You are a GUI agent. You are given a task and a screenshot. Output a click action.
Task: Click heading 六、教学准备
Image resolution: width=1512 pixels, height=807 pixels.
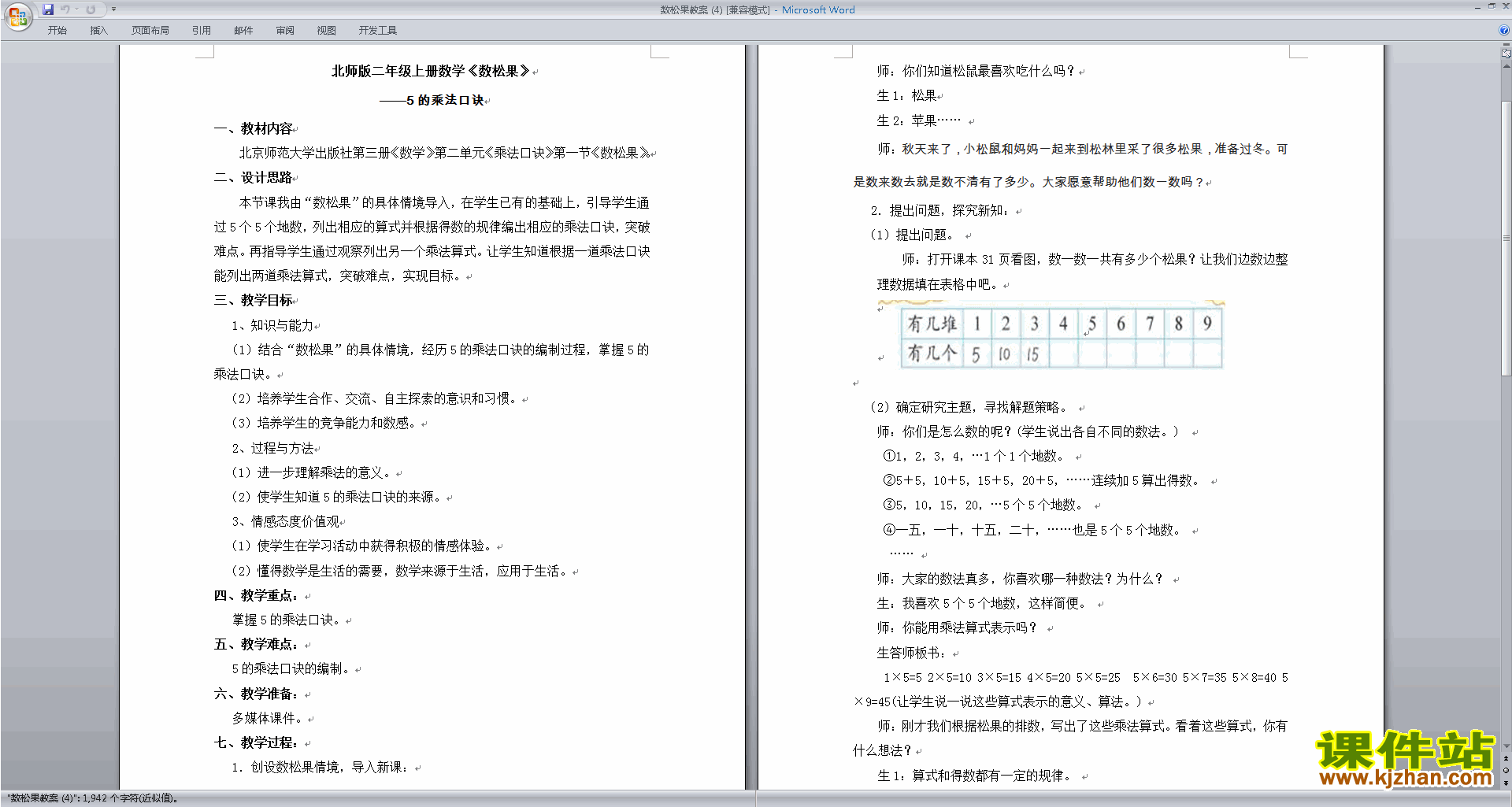coord(256,694)
